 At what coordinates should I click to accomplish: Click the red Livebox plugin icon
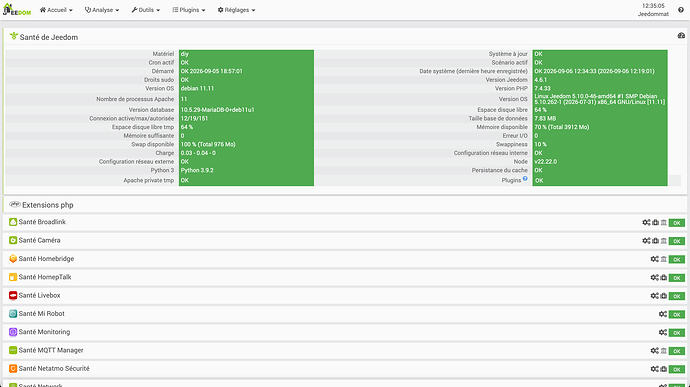click(13, 295)
